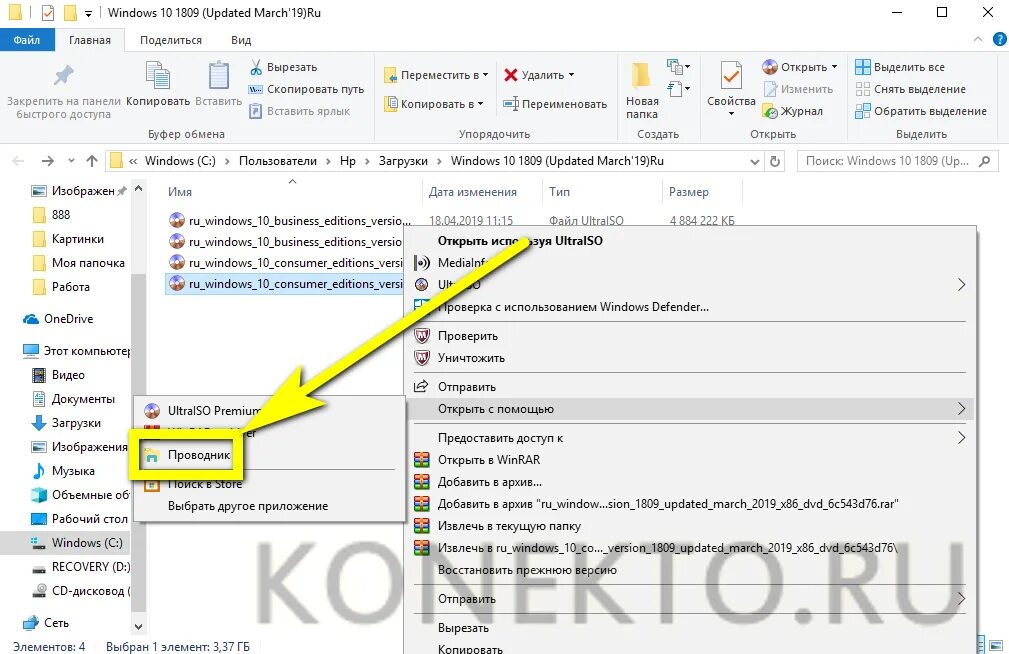Image resolution: width=1009 pixels, height=654 pixels.
Task: Click Paste shortcut (Вставить ярлык)
Action: click(x=300, y=111)
